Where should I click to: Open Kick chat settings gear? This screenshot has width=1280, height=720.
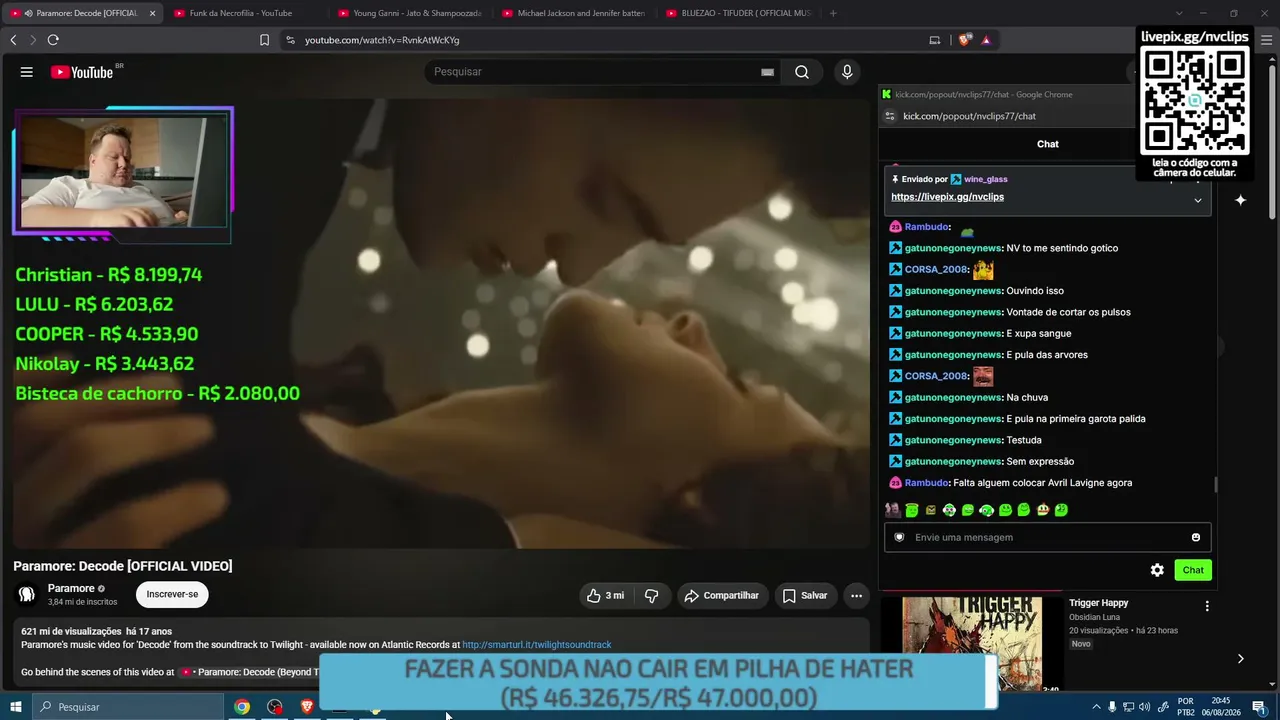[1157, 570]
